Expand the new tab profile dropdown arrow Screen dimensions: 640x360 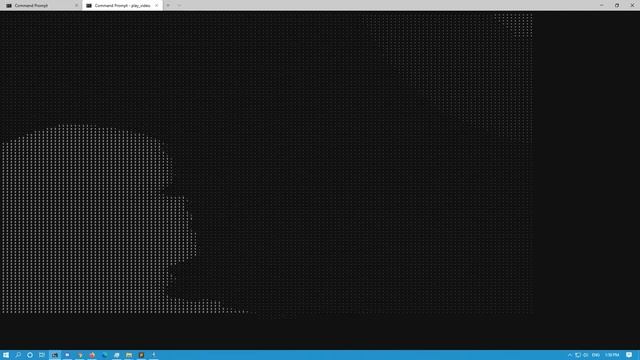[x=179, y=6]
